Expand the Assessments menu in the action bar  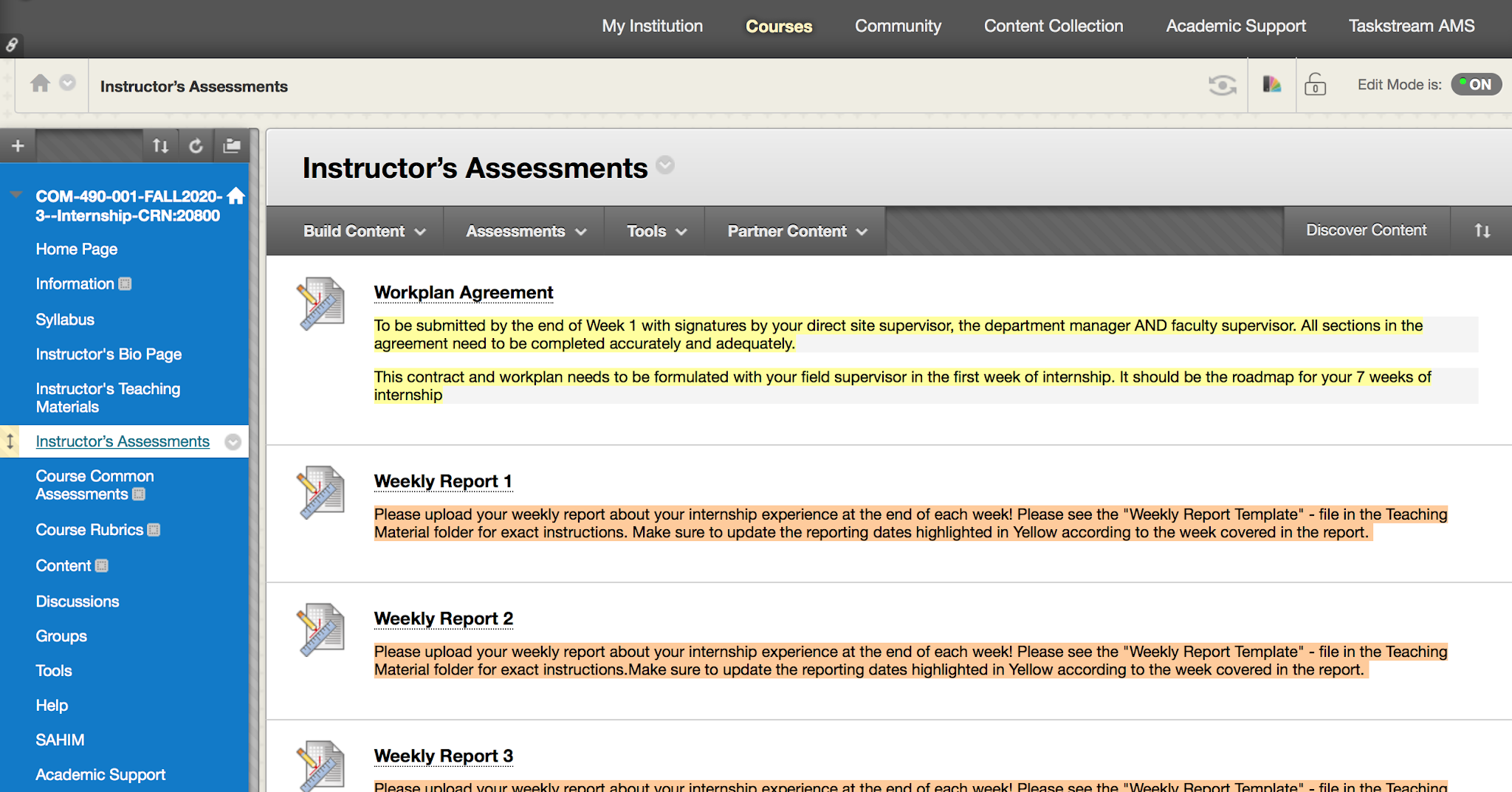point(523,230)
